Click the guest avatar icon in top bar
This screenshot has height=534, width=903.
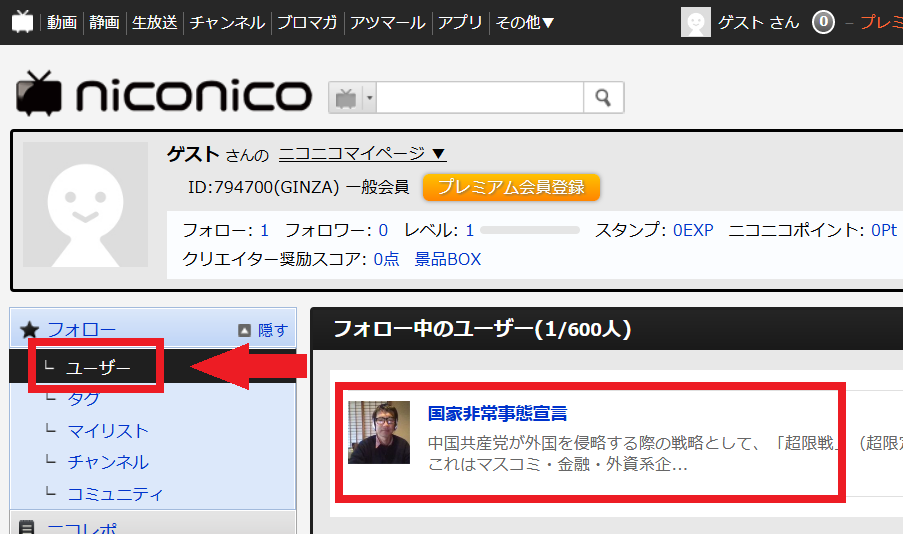(x=696, y=22)
